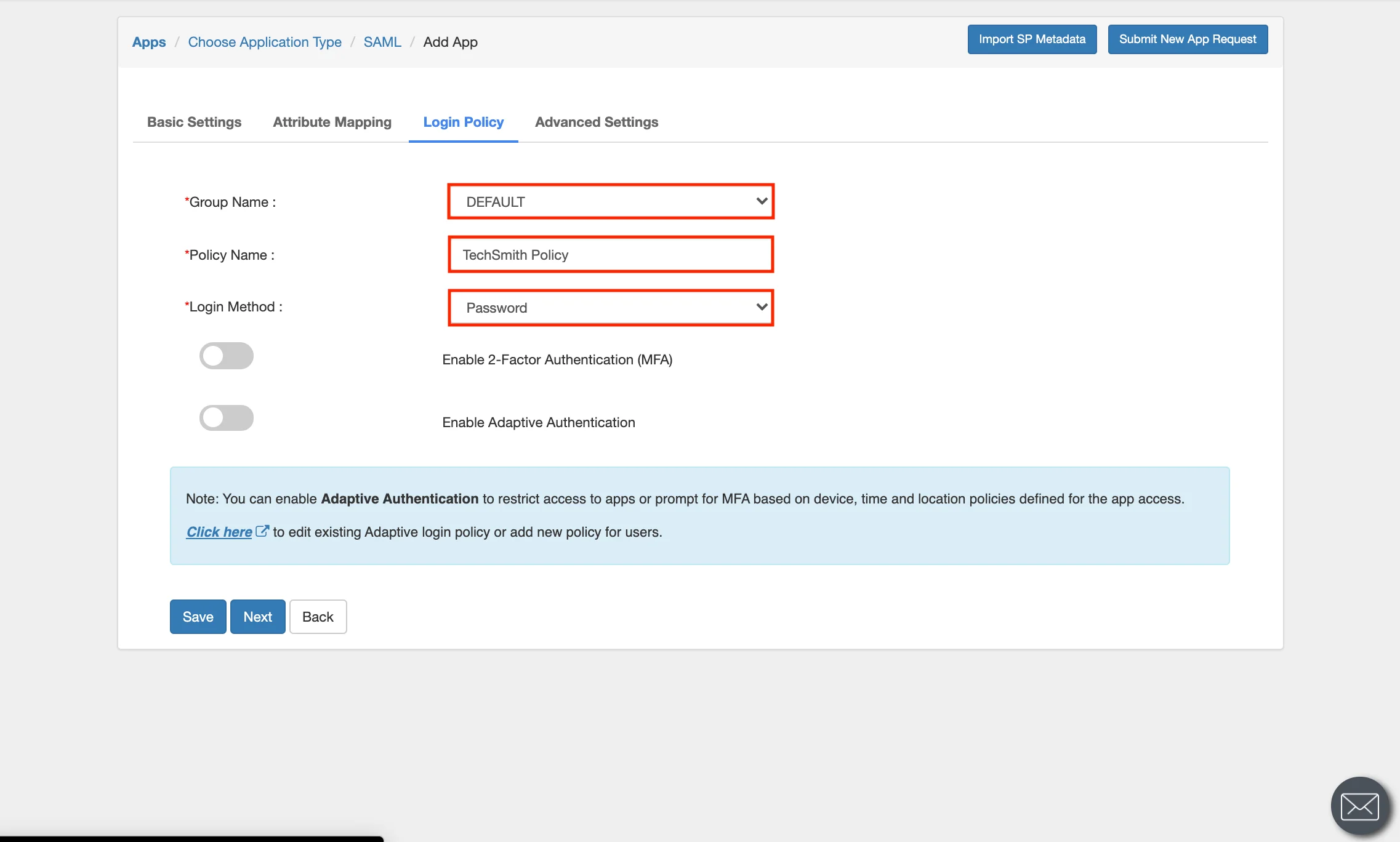Click the Submit New App Request icon button
Image resolution: width=1400 pixels, height=842 pixels.
click(1188, 39)
